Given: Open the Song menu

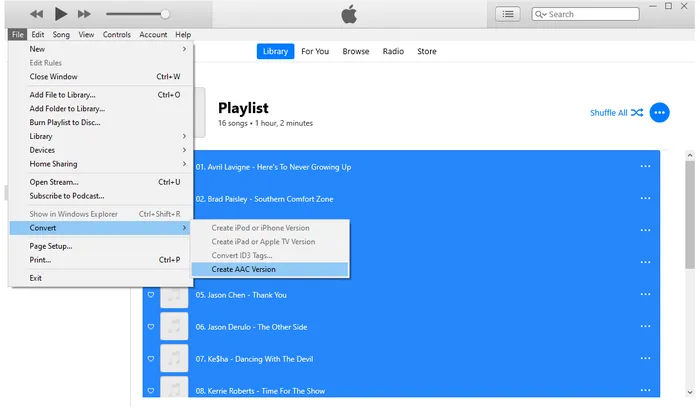Looking at the screenshot, I should 61,34.
